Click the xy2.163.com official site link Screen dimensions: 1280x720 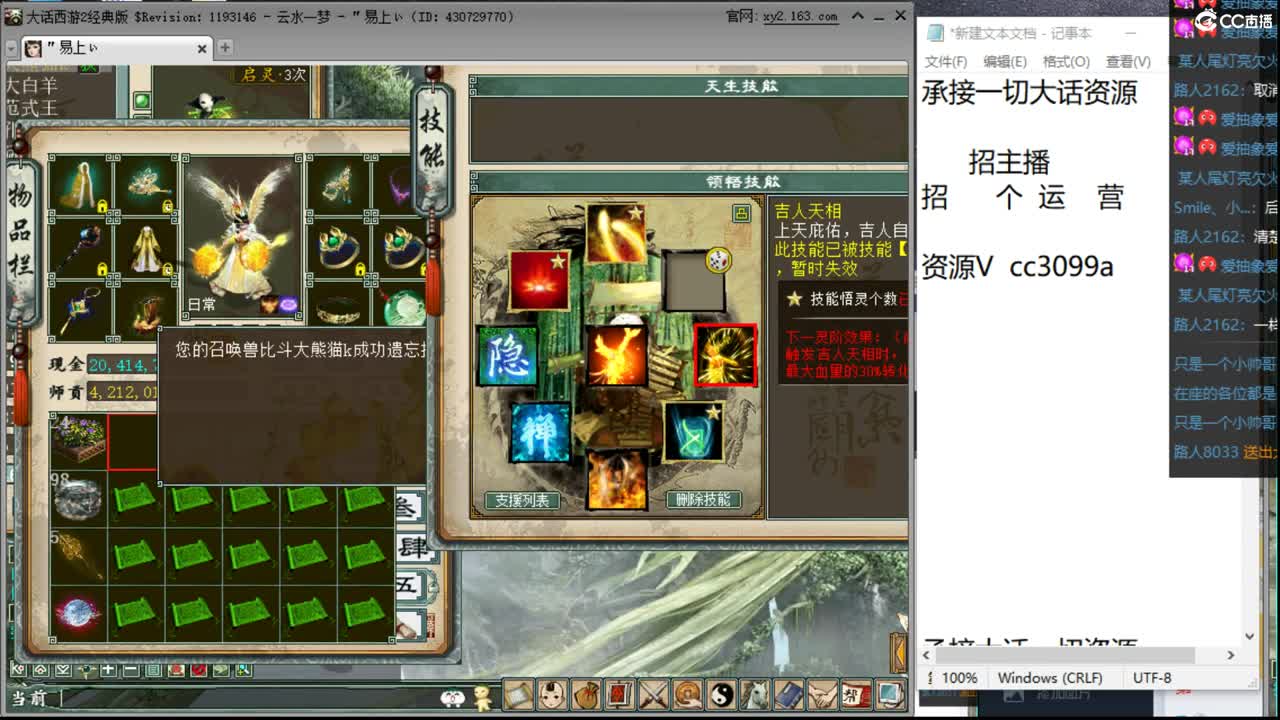(800, 16)
